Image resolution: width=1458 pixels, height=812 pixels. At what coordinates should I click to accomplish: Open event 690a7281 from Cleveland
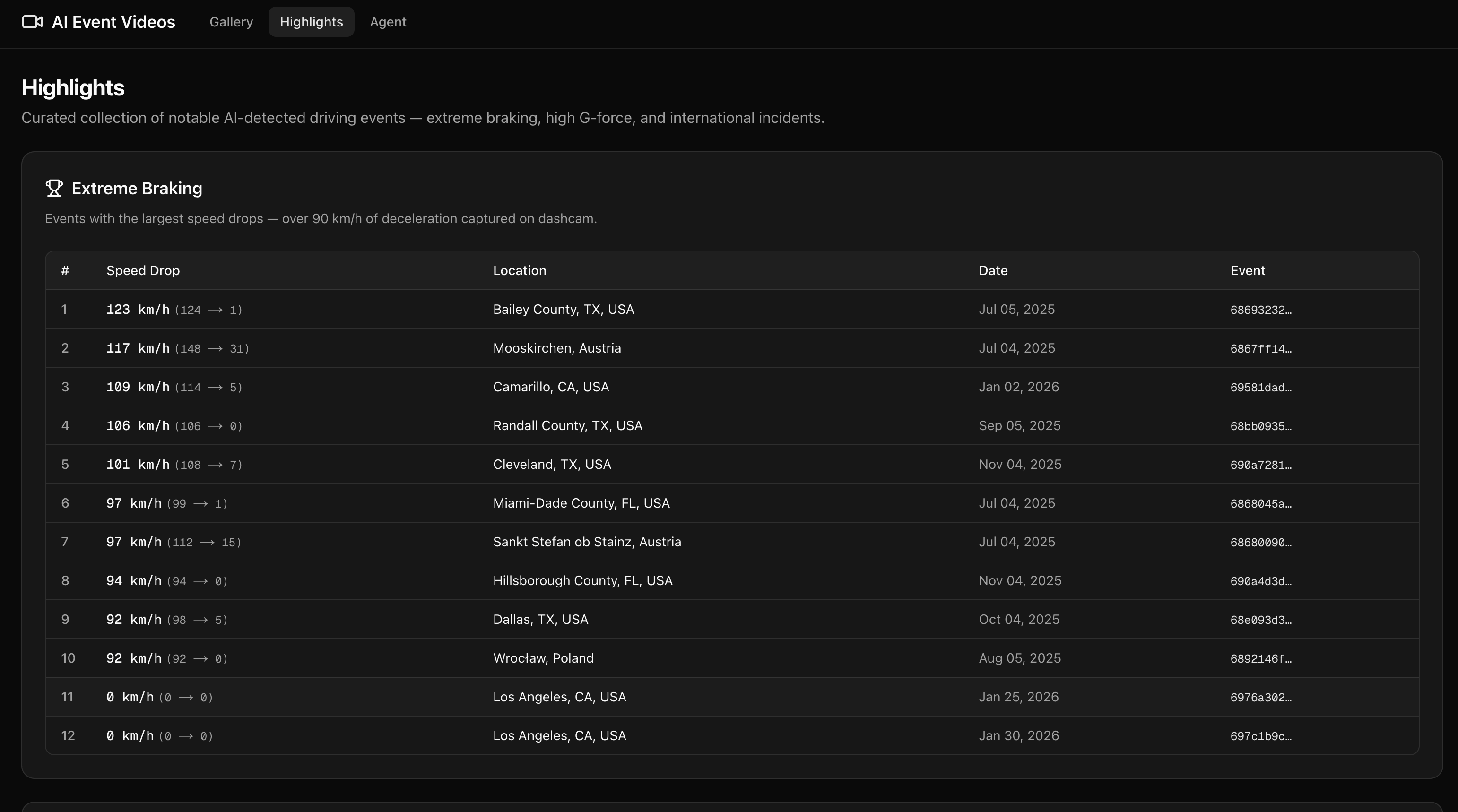(x=1260, y=465)
